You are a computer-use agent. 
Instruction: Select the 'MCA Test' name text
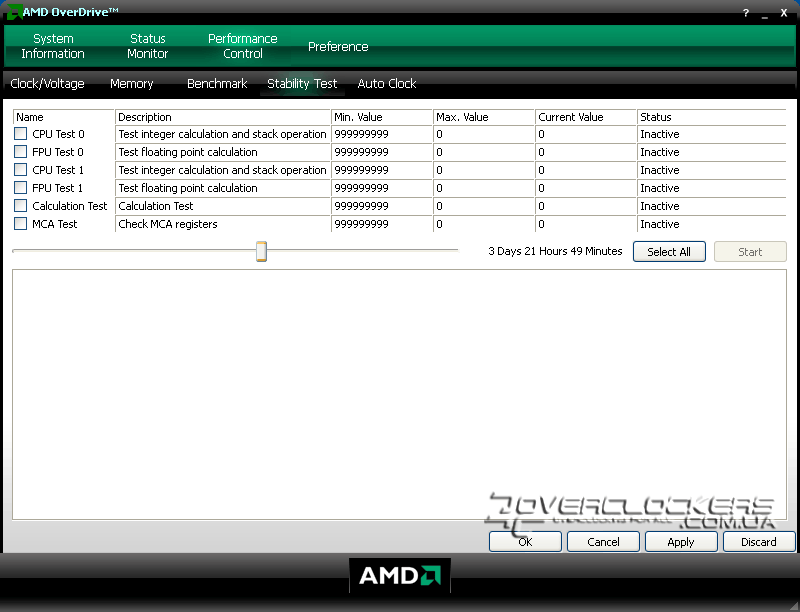pos(55,224)
